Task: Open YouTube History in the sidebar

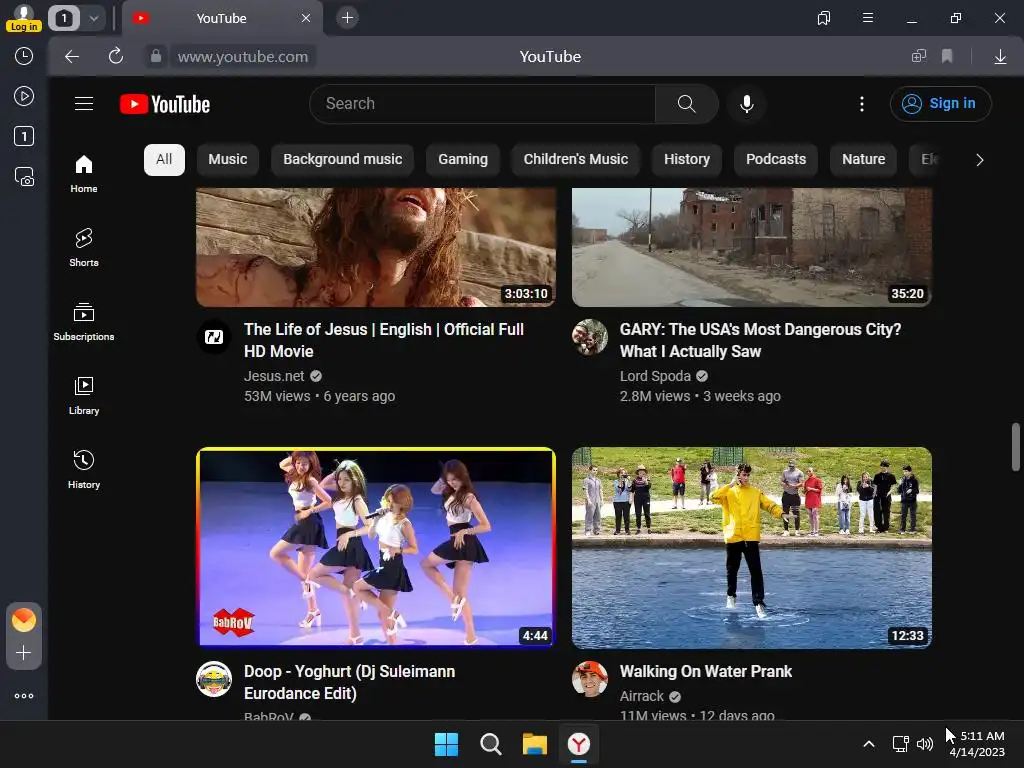Action: pos(84,470)
